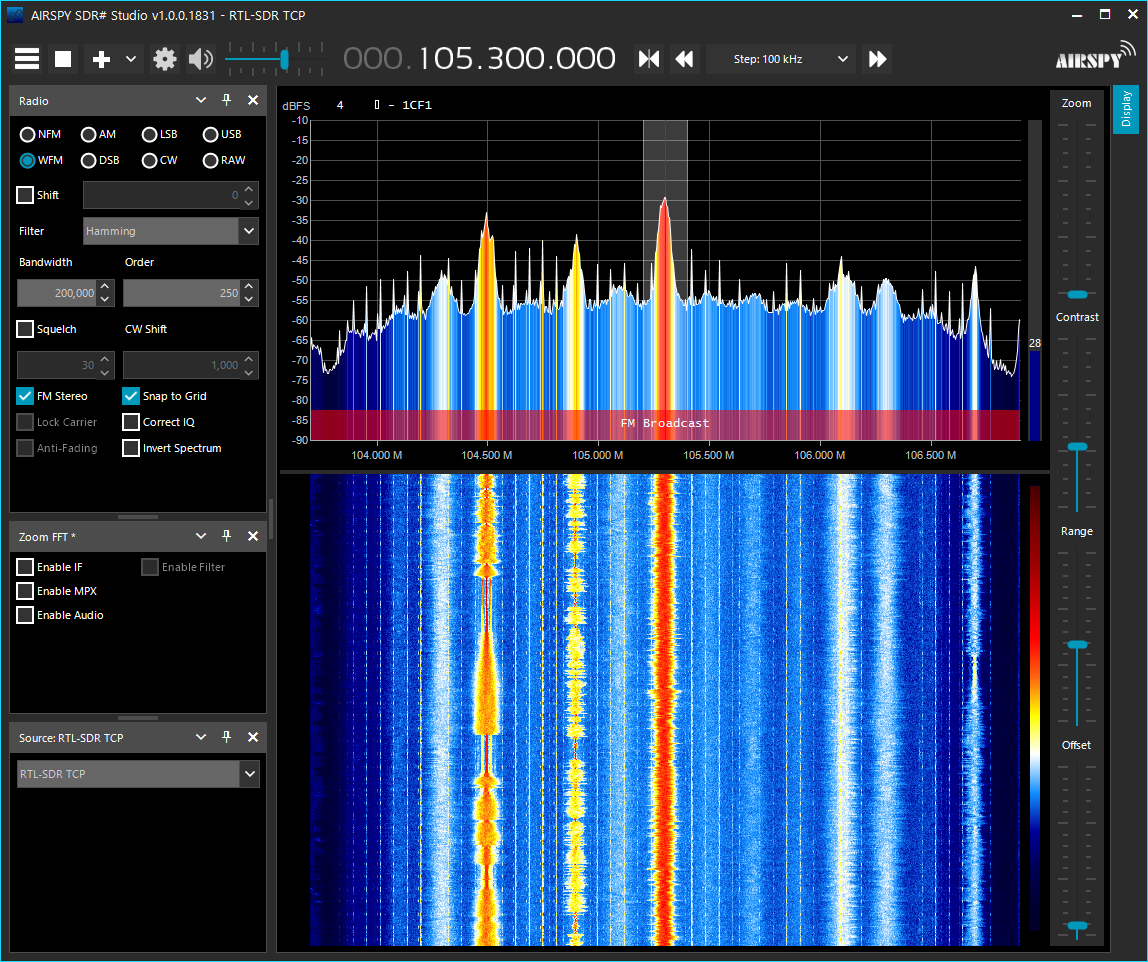Select RAW mode

[x=224, y=160]
